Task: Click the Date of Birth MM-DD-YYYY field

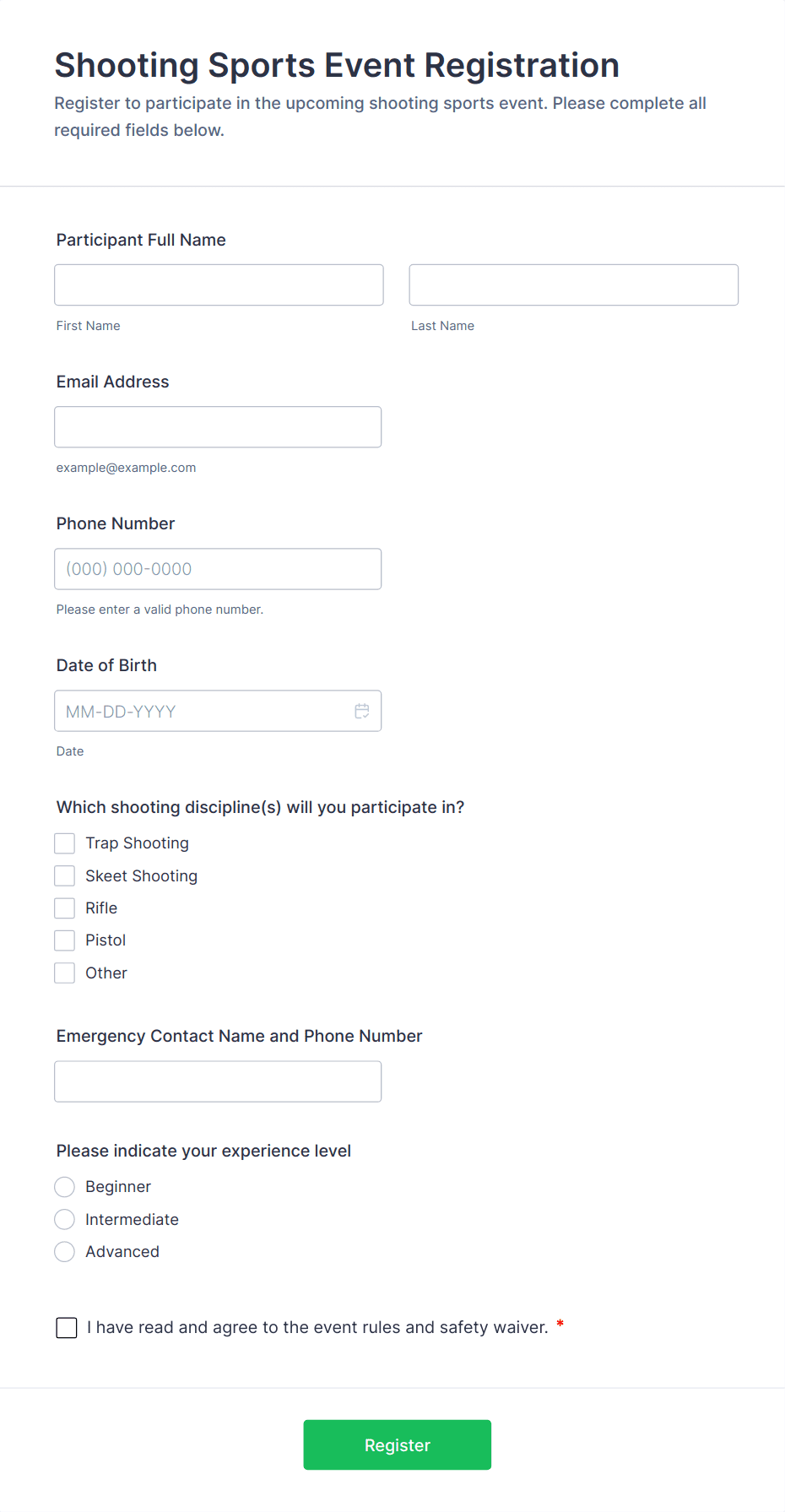Action: (203, 712)
